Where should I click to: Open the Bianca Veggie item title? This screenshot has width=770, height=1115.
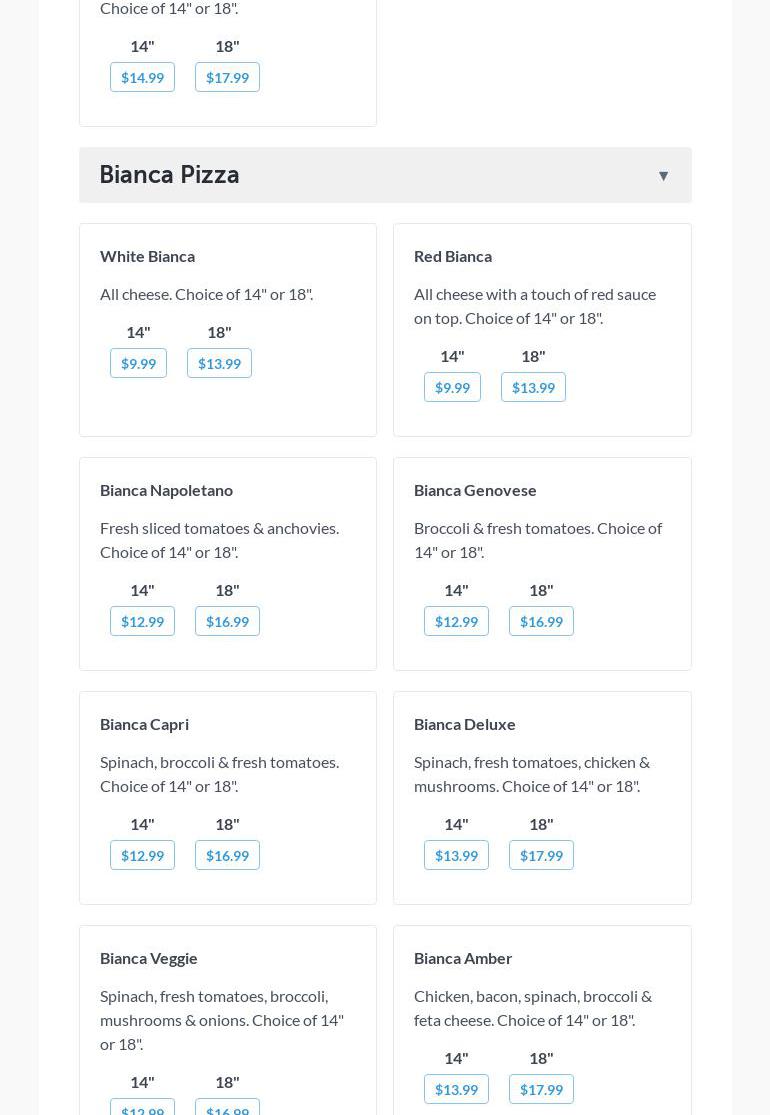149,958
